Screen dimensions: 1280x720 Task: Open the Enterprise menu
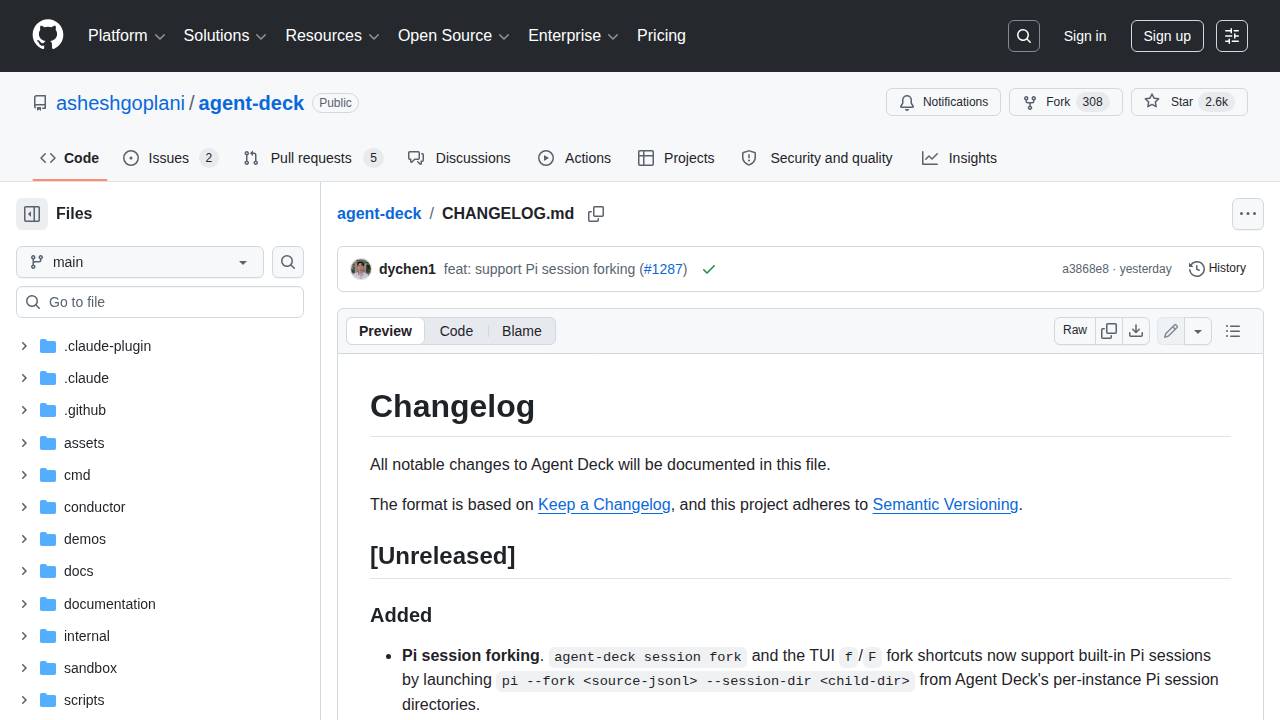(x=574, y=36)
